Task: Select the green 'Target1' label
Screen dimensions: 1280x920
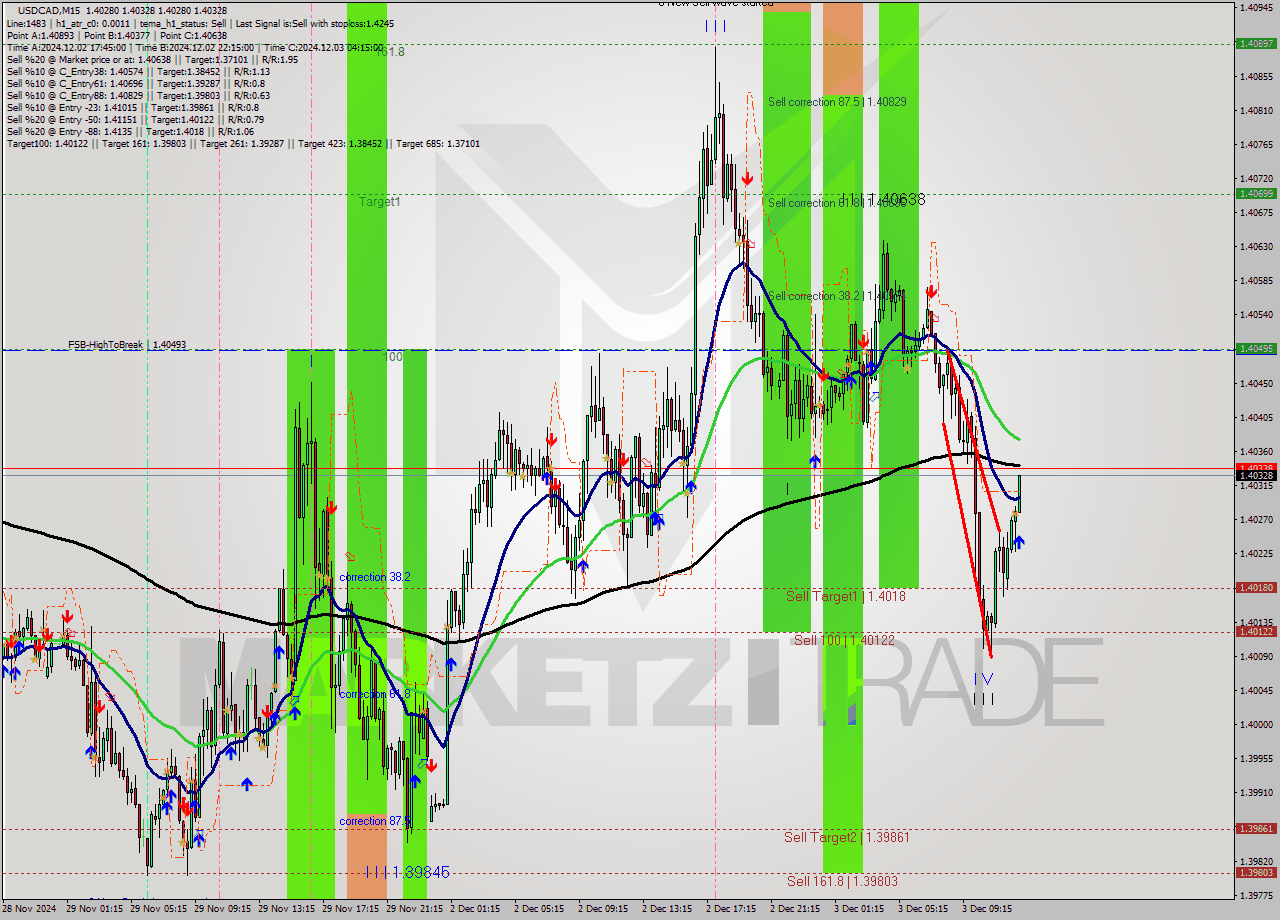Action: tap(380, 202)
